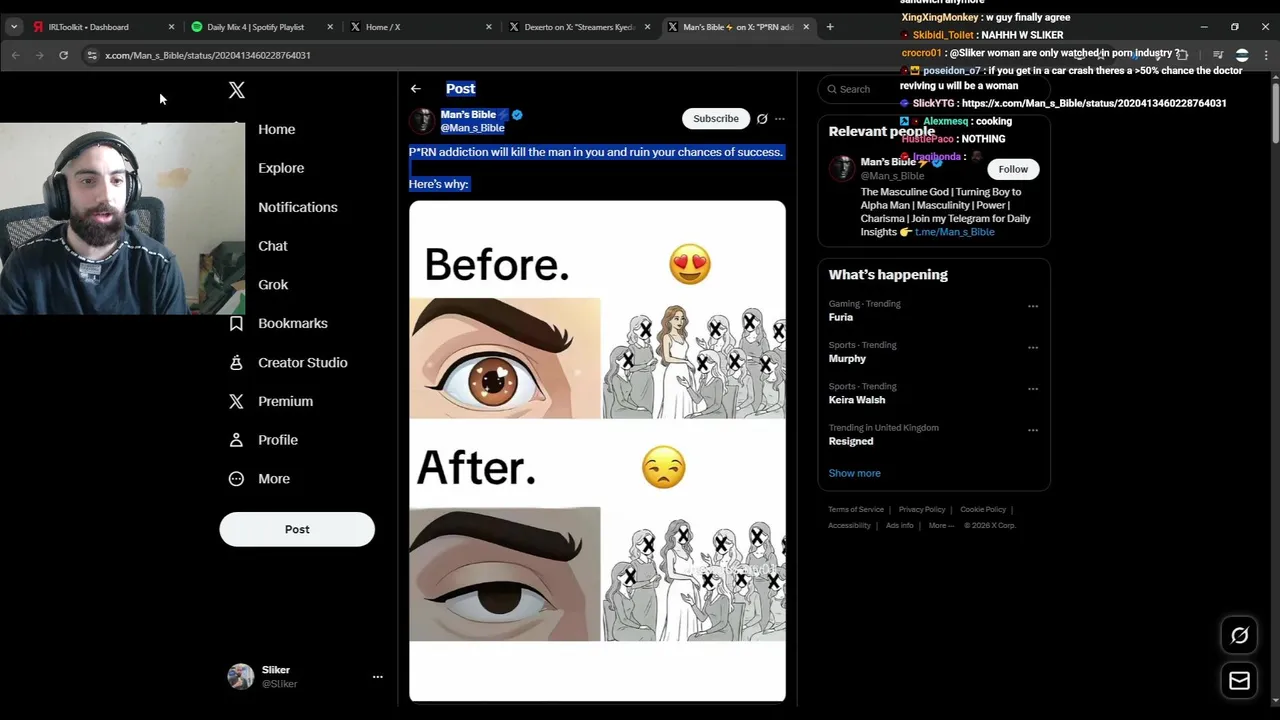1280x720 pixels.
Task: Go back using the Post arrow
Action: [x=416, y=89]
